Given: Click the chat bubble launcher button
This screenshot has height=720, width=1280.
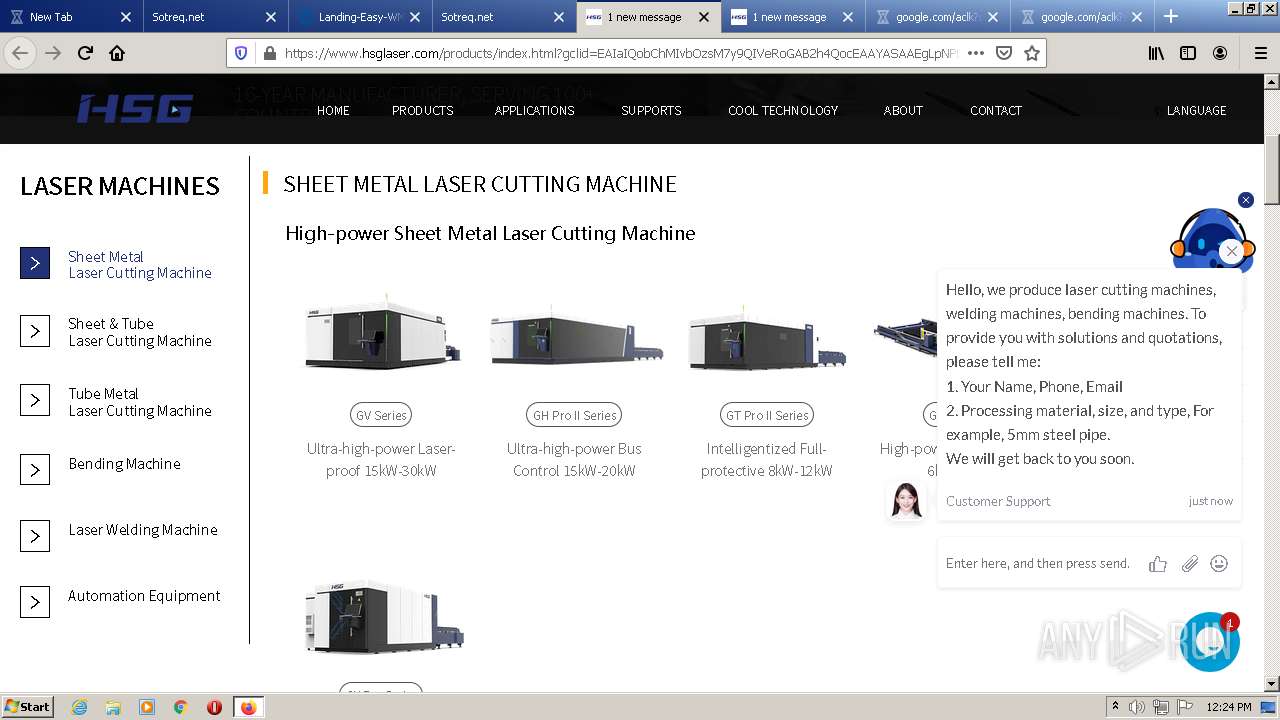Looking at the screenshot, I should (1210, 642).
